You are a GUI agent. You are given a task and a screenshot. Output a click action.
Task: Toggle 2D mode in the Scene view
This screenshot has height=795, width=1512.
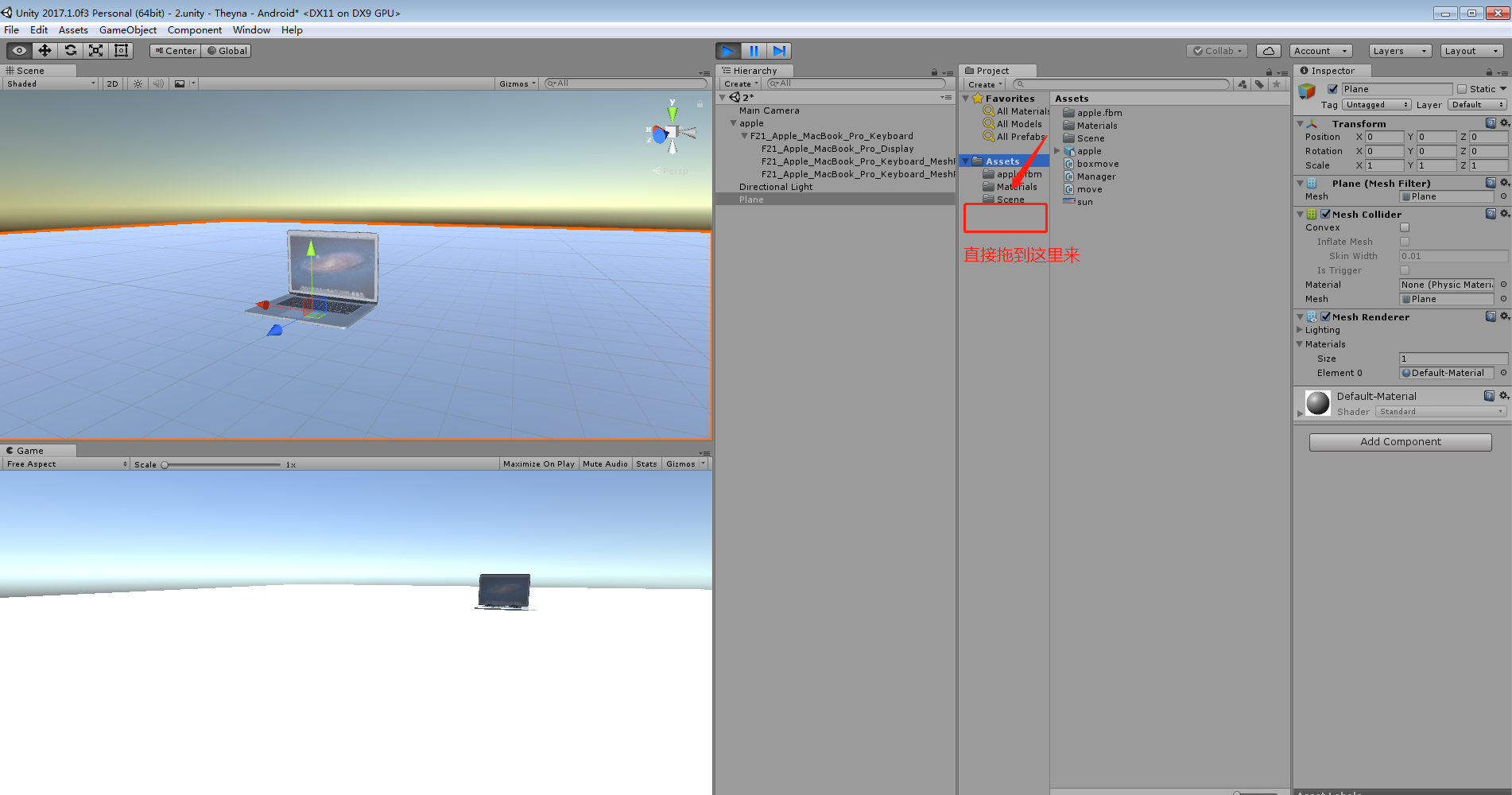pos(111,83)
